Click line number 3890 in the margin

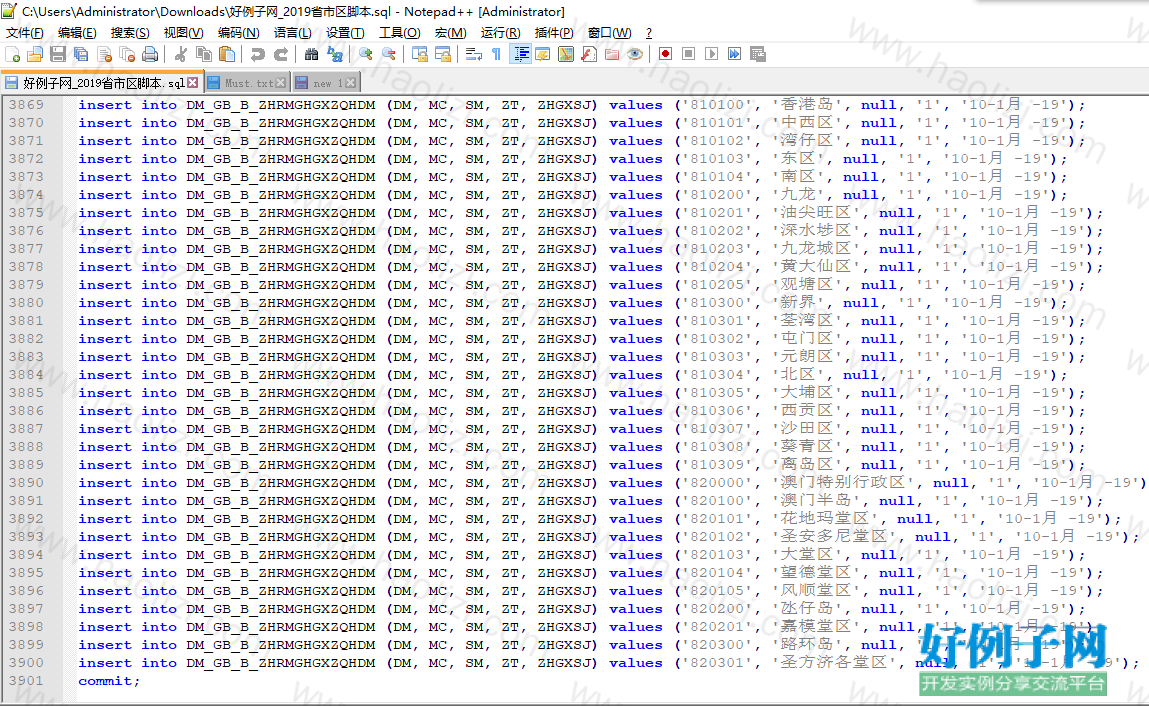(x=26, y=483)
